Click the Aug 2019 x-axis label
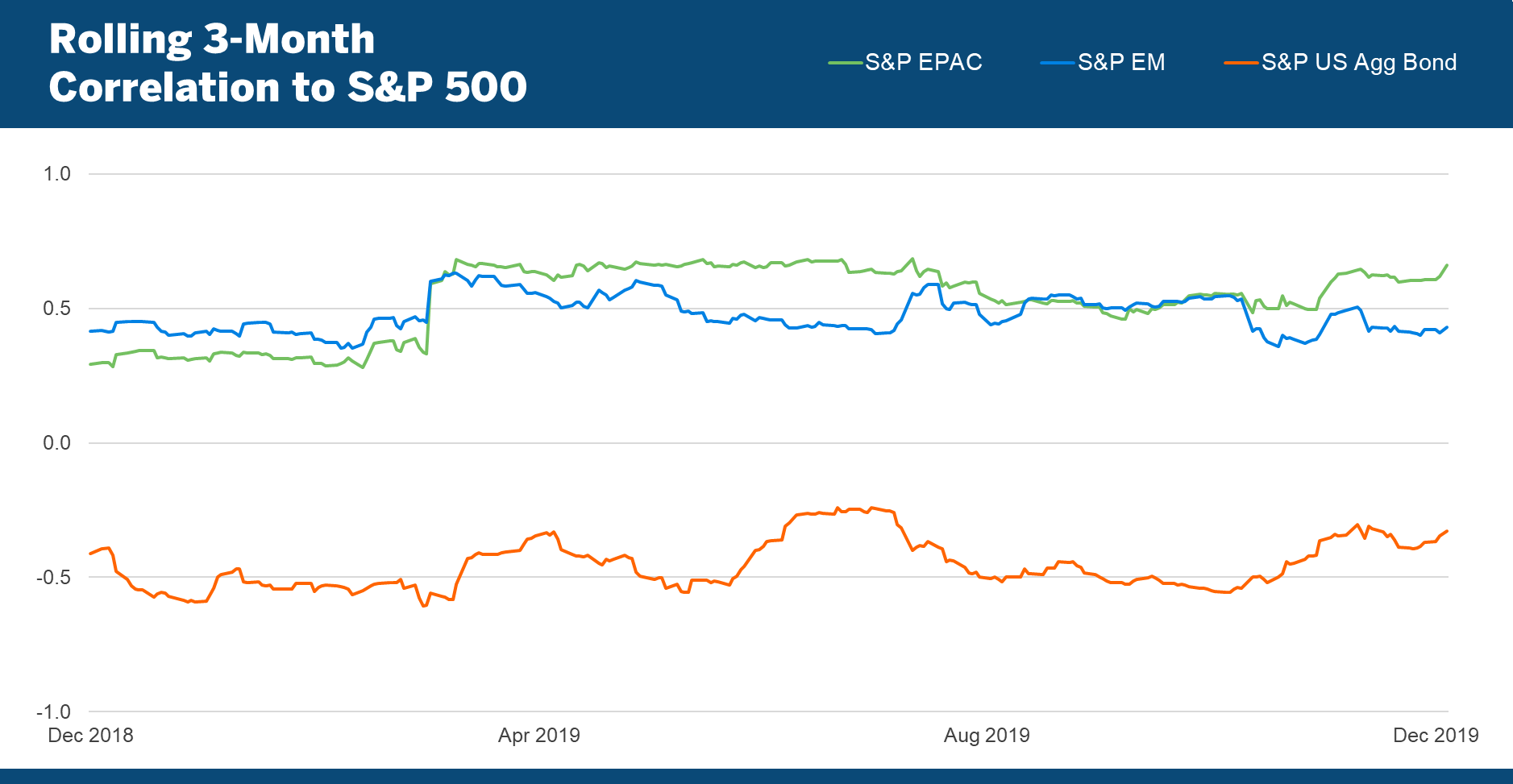The width and height of the screenshot is (1513, 784). pyautogui.click(x=987, y=736)
